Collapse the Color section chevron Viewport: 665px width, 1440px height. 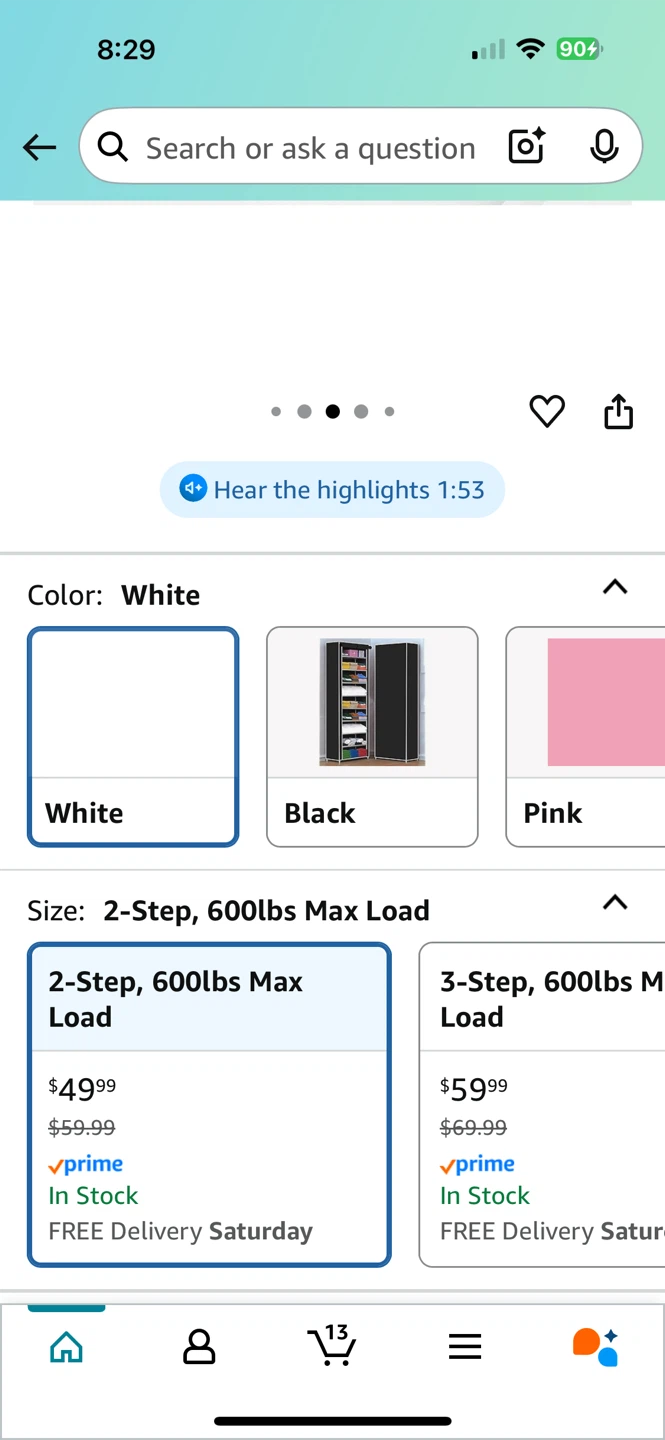[615, 588]
